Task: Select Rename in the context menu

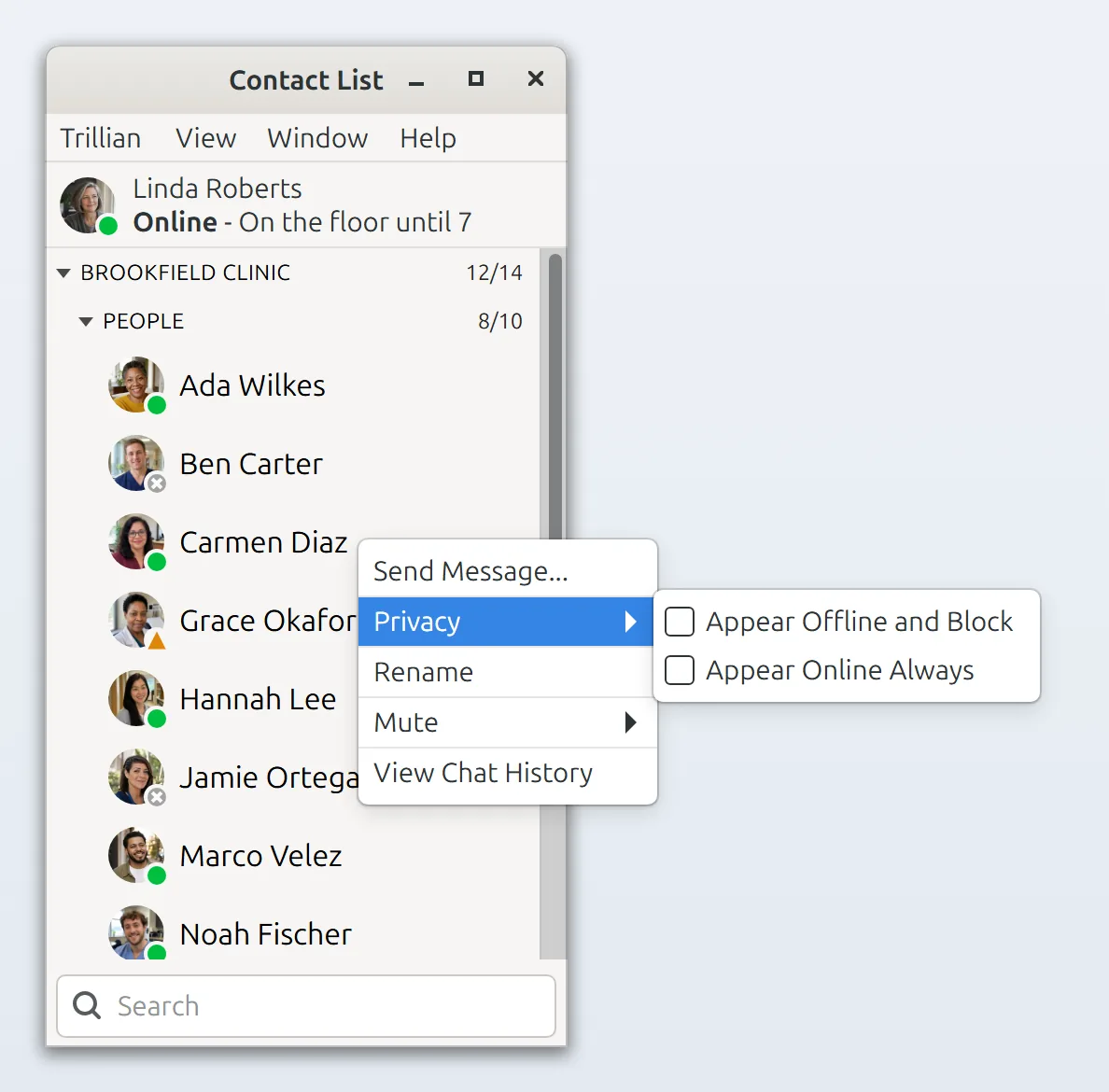Action: click(508, 672)
